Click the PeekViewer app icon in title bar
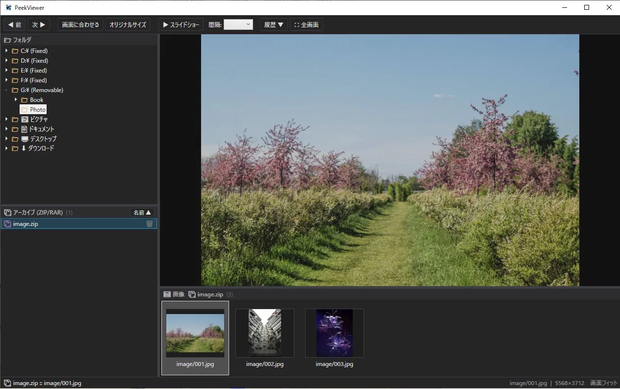The height and width of the screenshot is (389, 620). pyautogui.click(x=8, y=8)
